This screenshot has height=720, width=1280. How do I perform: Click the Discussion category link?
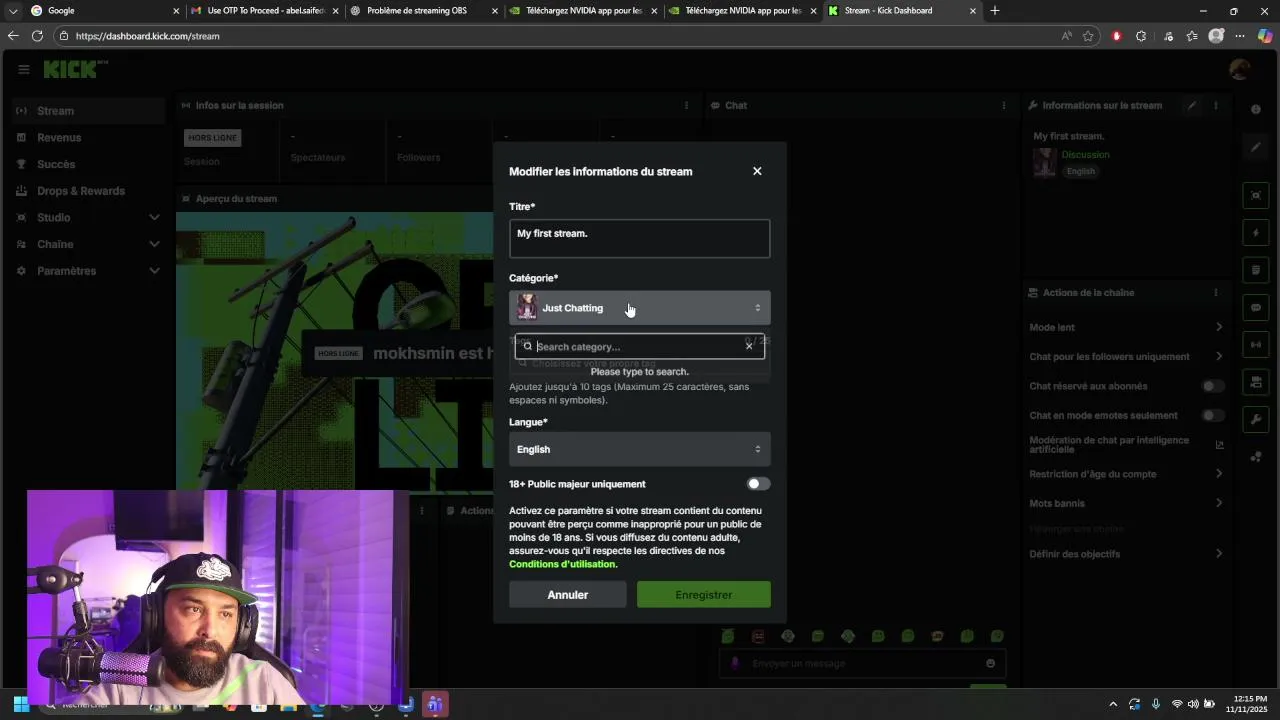coord(1085,155)
